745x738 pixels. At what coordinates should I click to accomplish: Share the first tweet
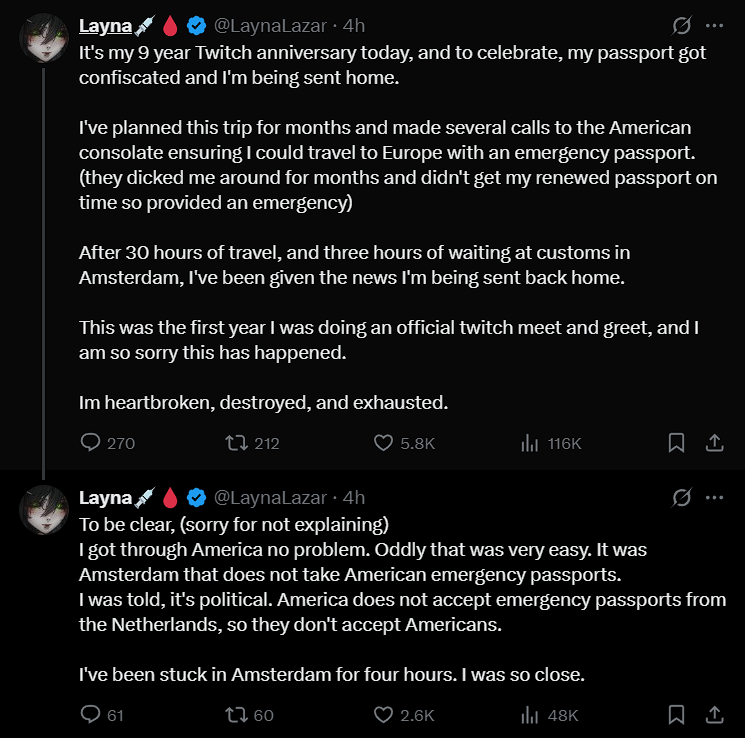click(715, 443)
